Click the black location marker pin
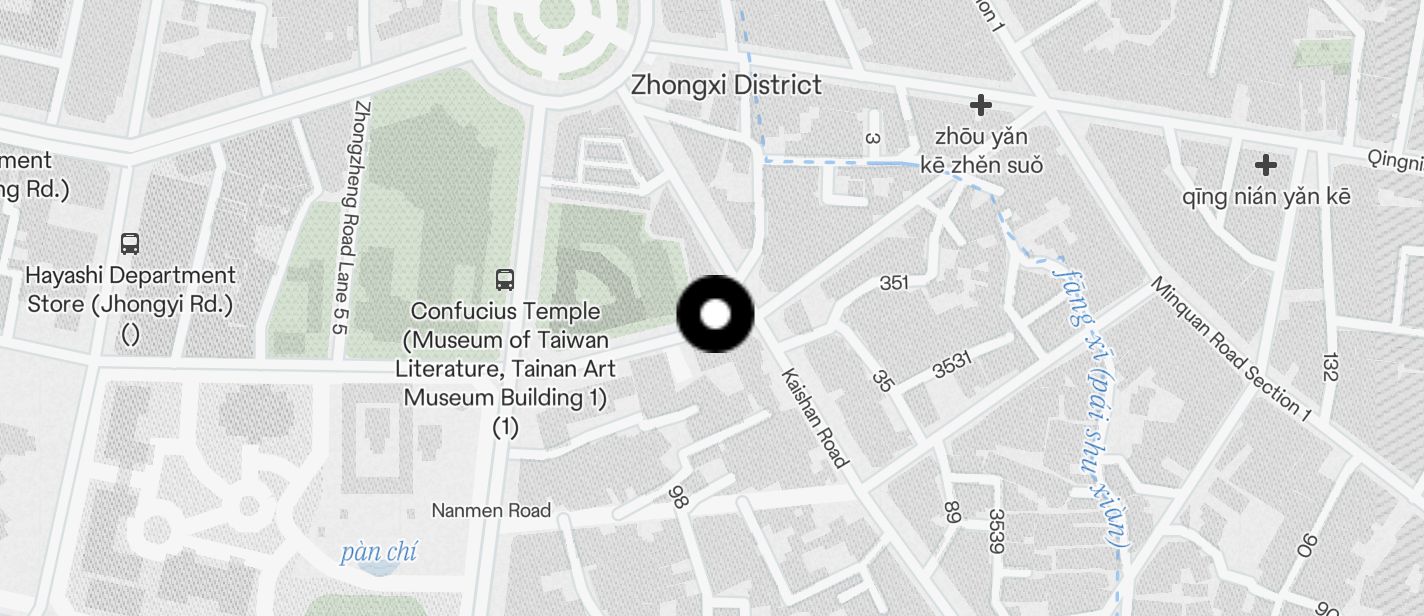This screenshot has height=616, width=1424. pos(715,314)
